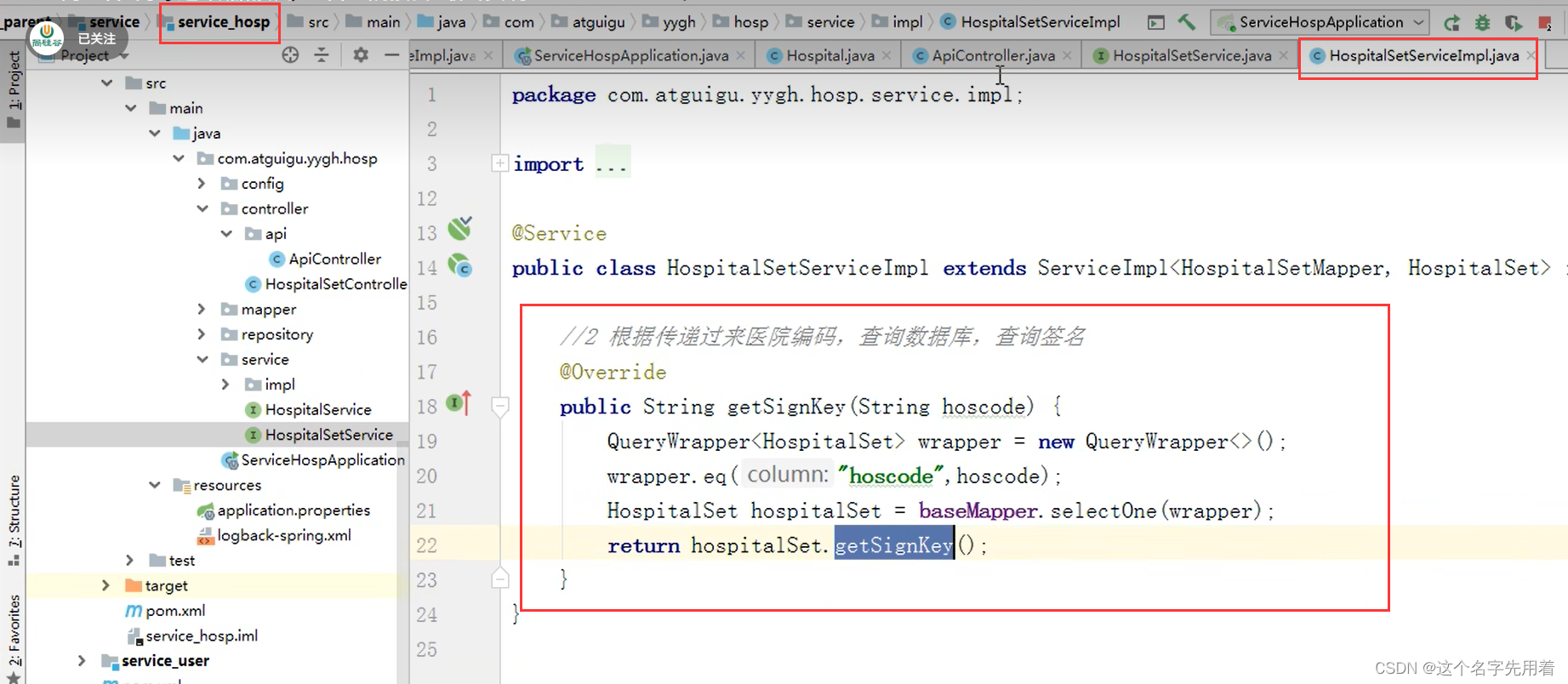
Task: Click the highlighted getSignKey on line 22
Action: point(893,544)
